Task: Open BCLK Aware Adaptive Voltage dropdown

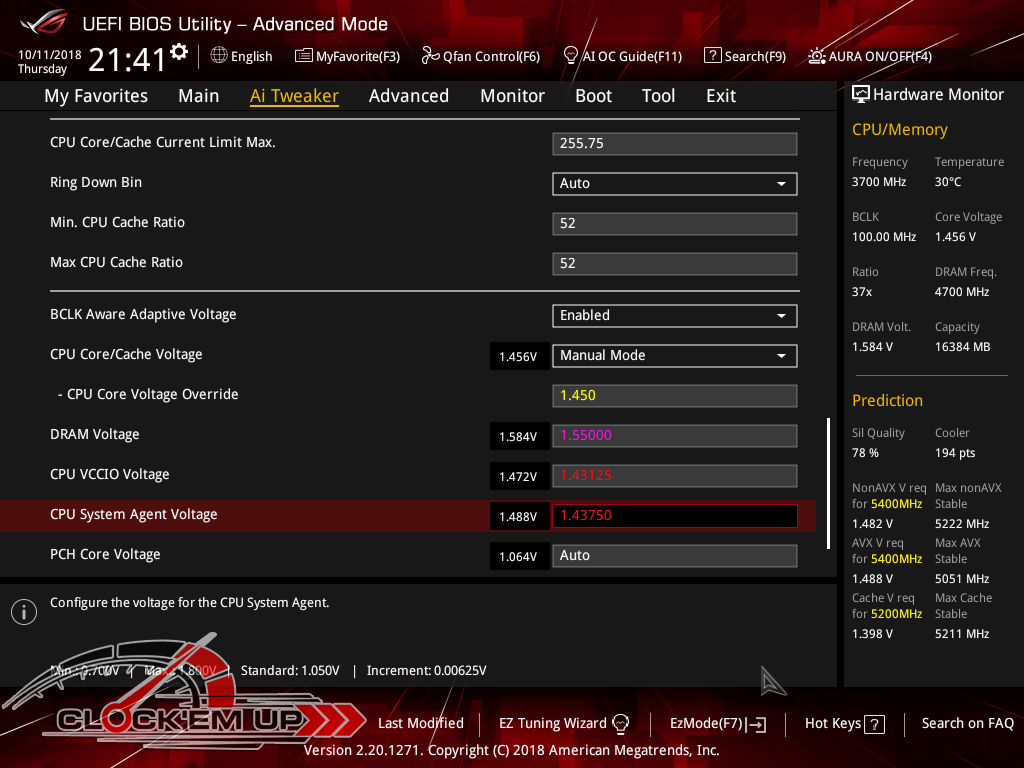Action: [674, 315]
